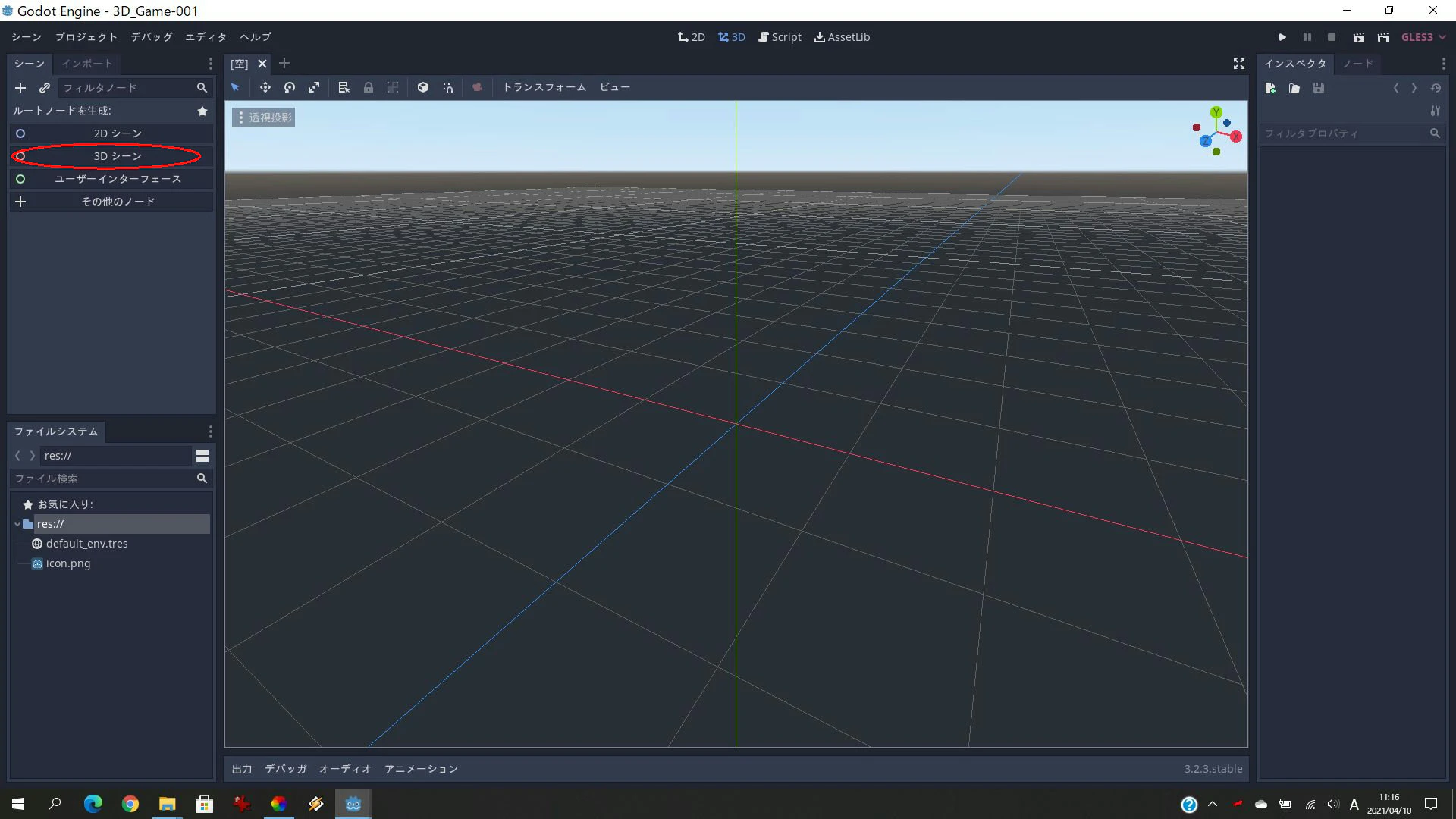Toggle distraction-free mode expand icon
This screenshot has width=1456, height=819.
pyautogui.click(x=1239, y=64)
